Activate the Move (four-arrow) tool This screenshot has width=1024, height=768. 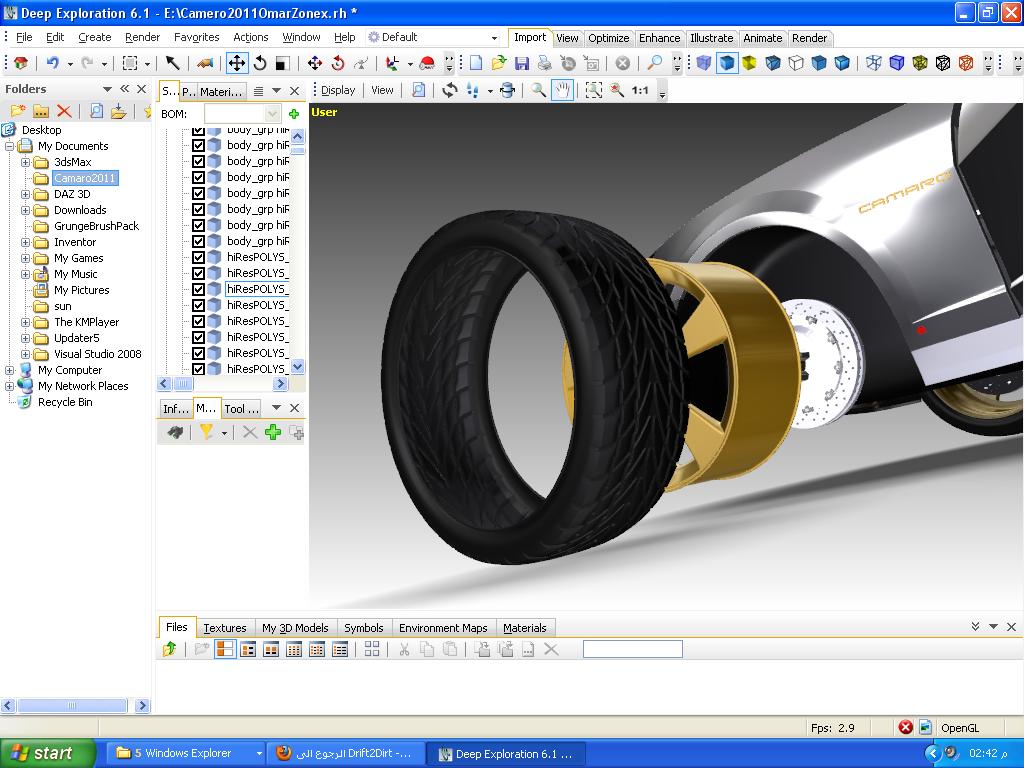[x=236, y=63]
